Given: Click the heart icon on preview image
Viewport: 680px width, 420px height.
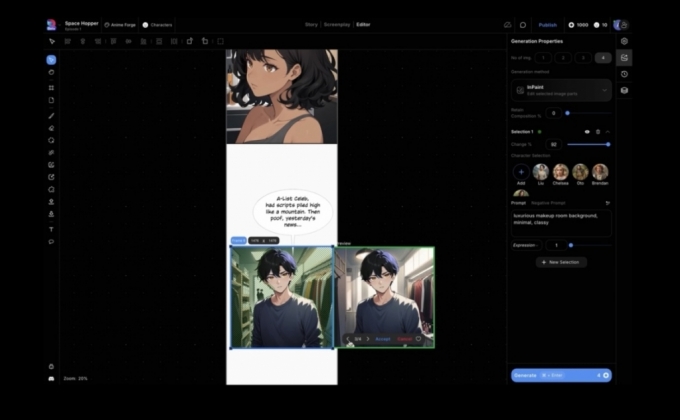Looking at the screenshot, I should click(x=418, y=339).
